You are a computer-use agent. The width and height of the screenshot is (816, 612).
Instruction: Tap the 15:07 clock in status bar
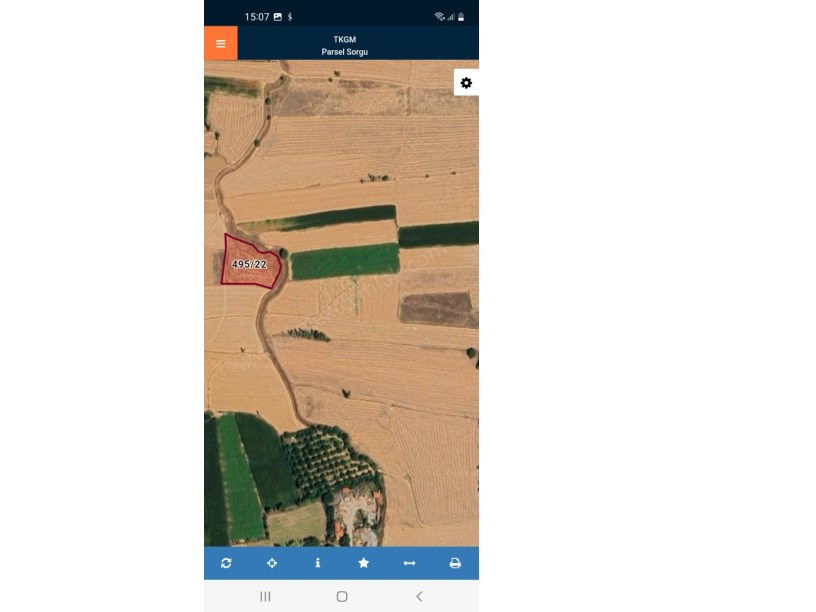[x=257, y=17]
